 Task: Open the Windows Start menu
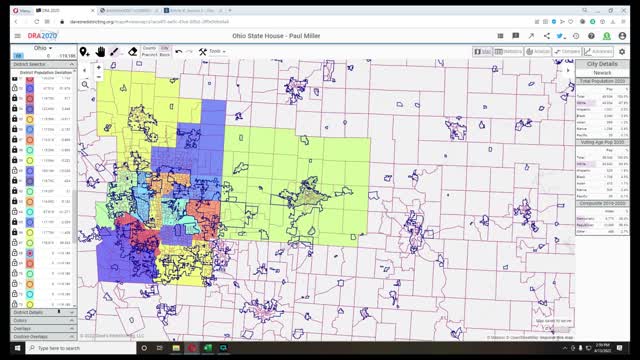(x=18, y=348)
